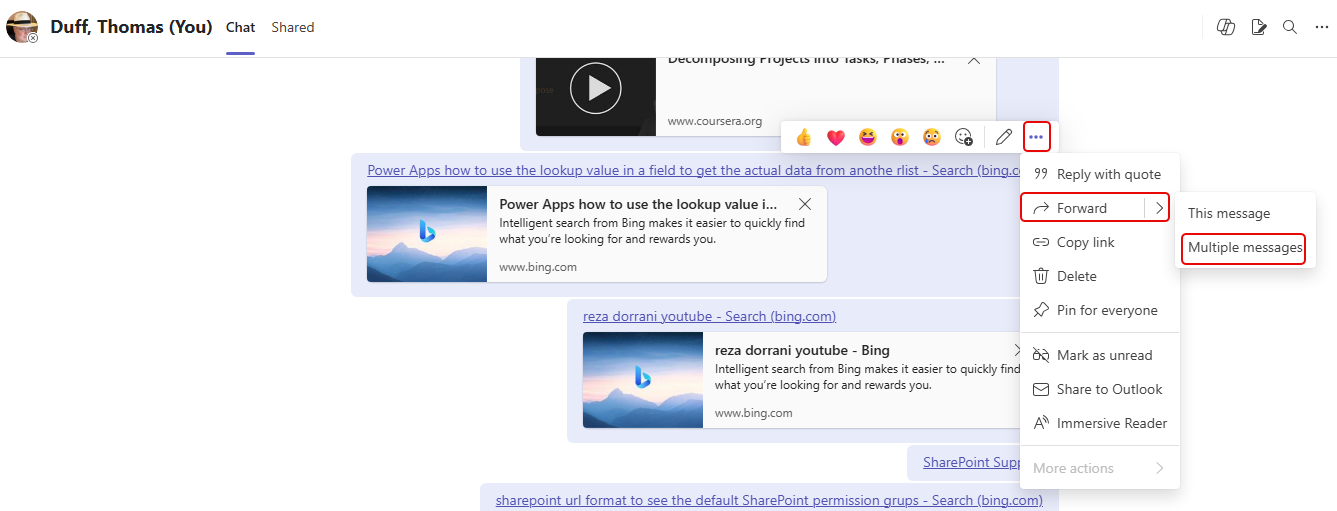The width and height of the screenshot is (1337, 511).
Task: React with the surprised face emoji
Action: point(899,137)
